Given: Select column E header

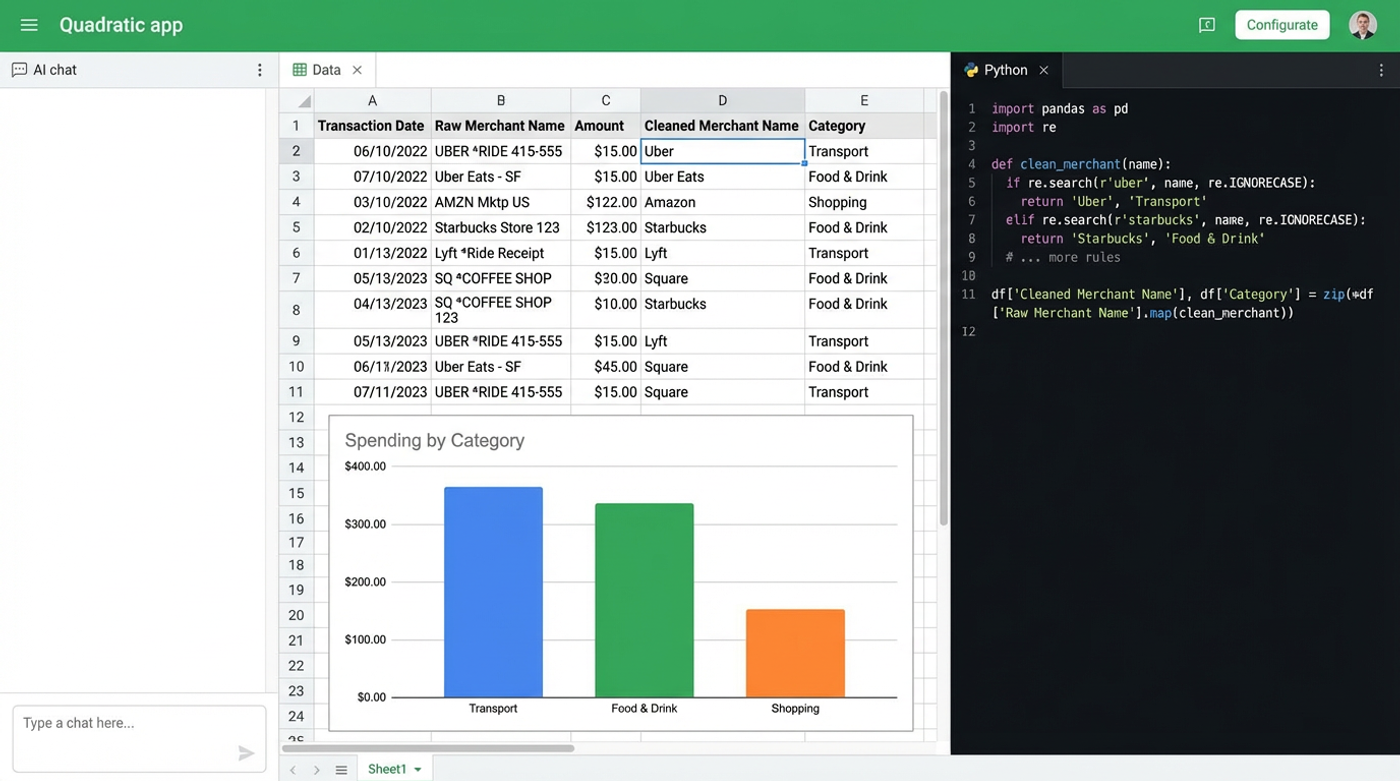Looking at the screenshot, I should pyautogui.click(x=864, y=100).
